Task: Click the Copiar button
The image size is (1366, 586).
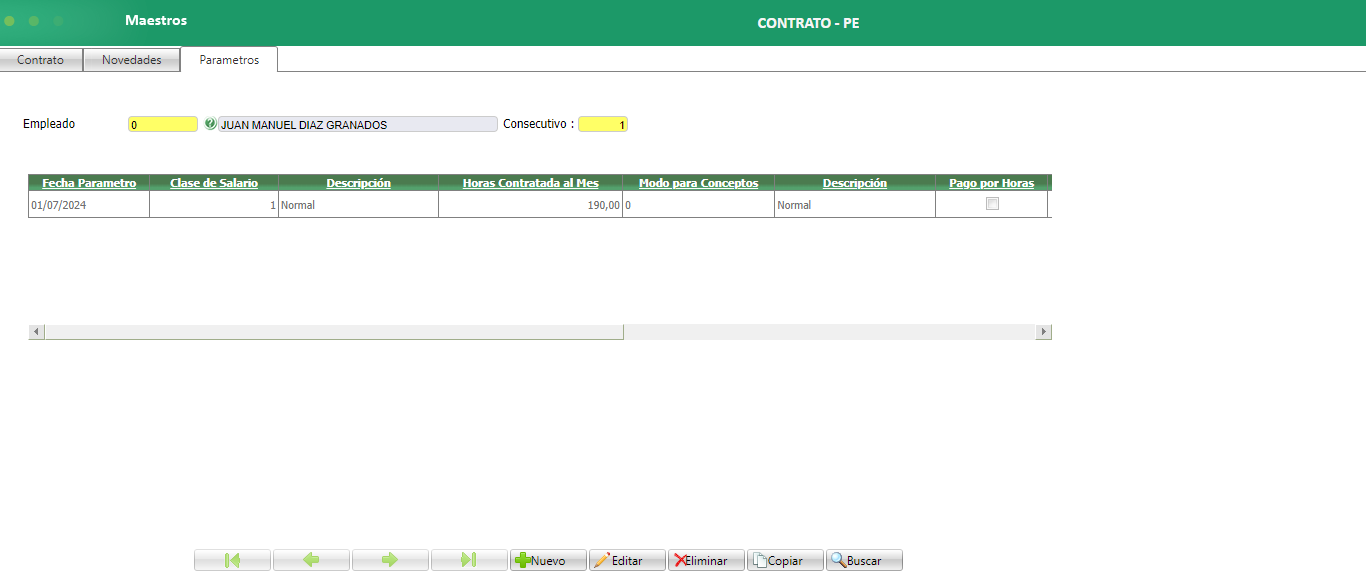Action: (x=785, y=560)
